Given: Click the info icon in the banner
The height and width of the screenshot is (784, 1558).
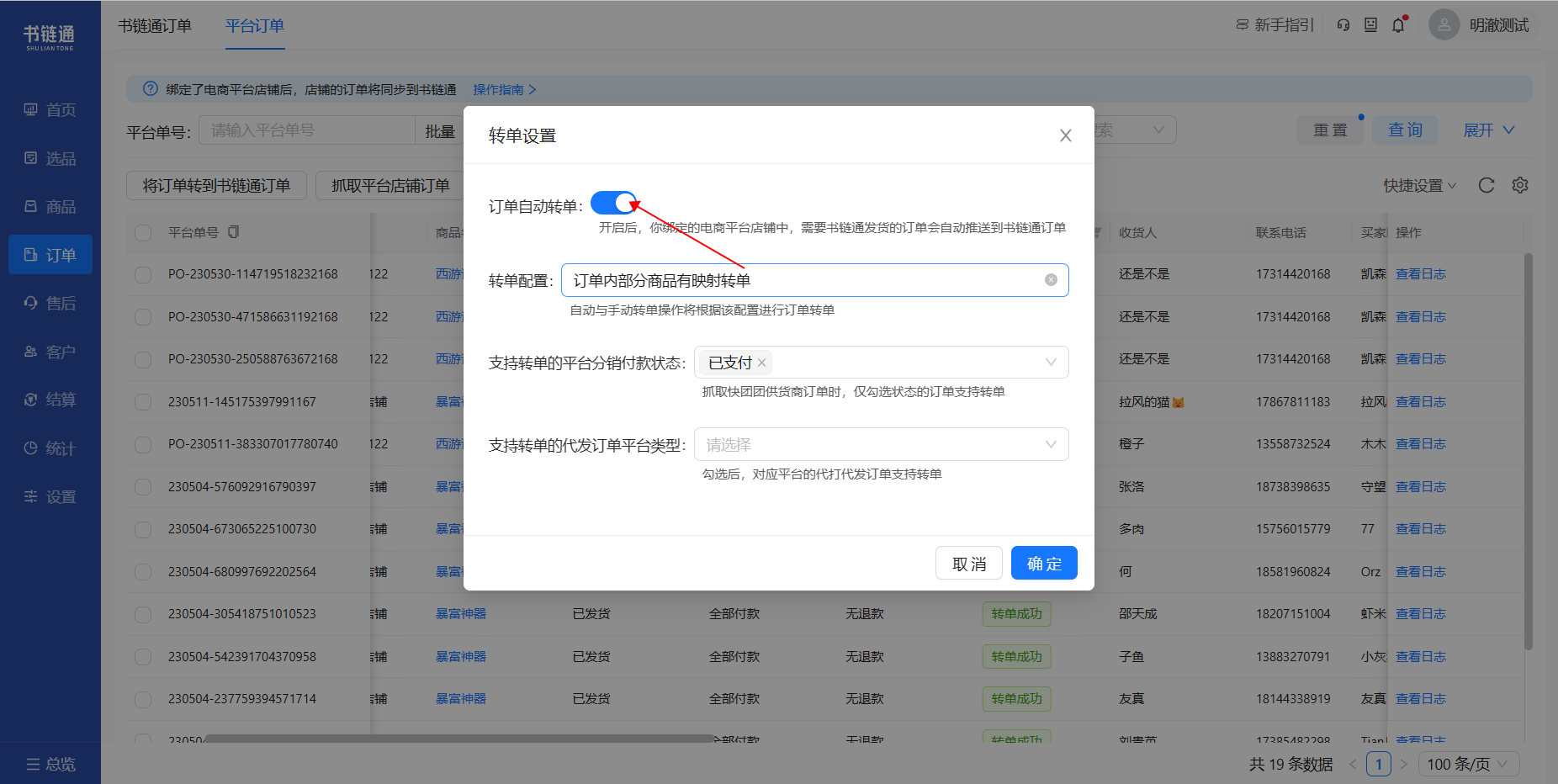Looking at the screenshot, I should (x=151, y=89).
